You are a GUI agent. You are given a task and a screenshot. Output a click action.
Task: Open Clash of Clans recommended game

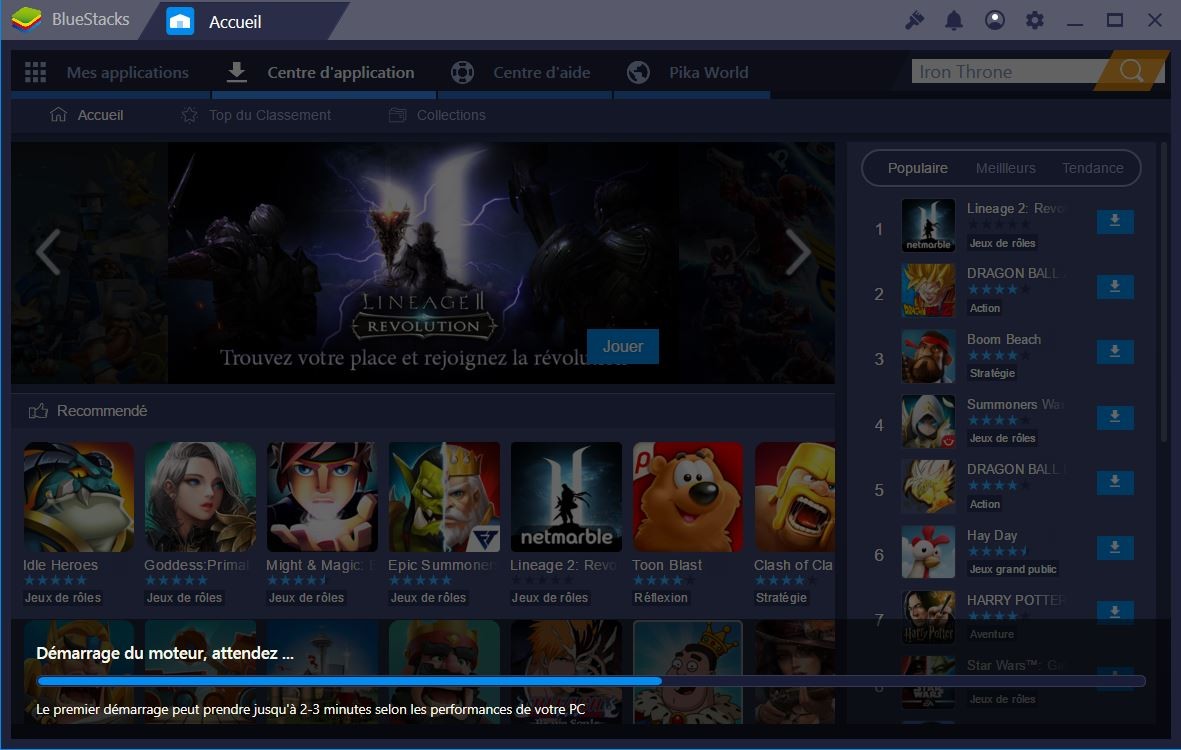[795, 497]
